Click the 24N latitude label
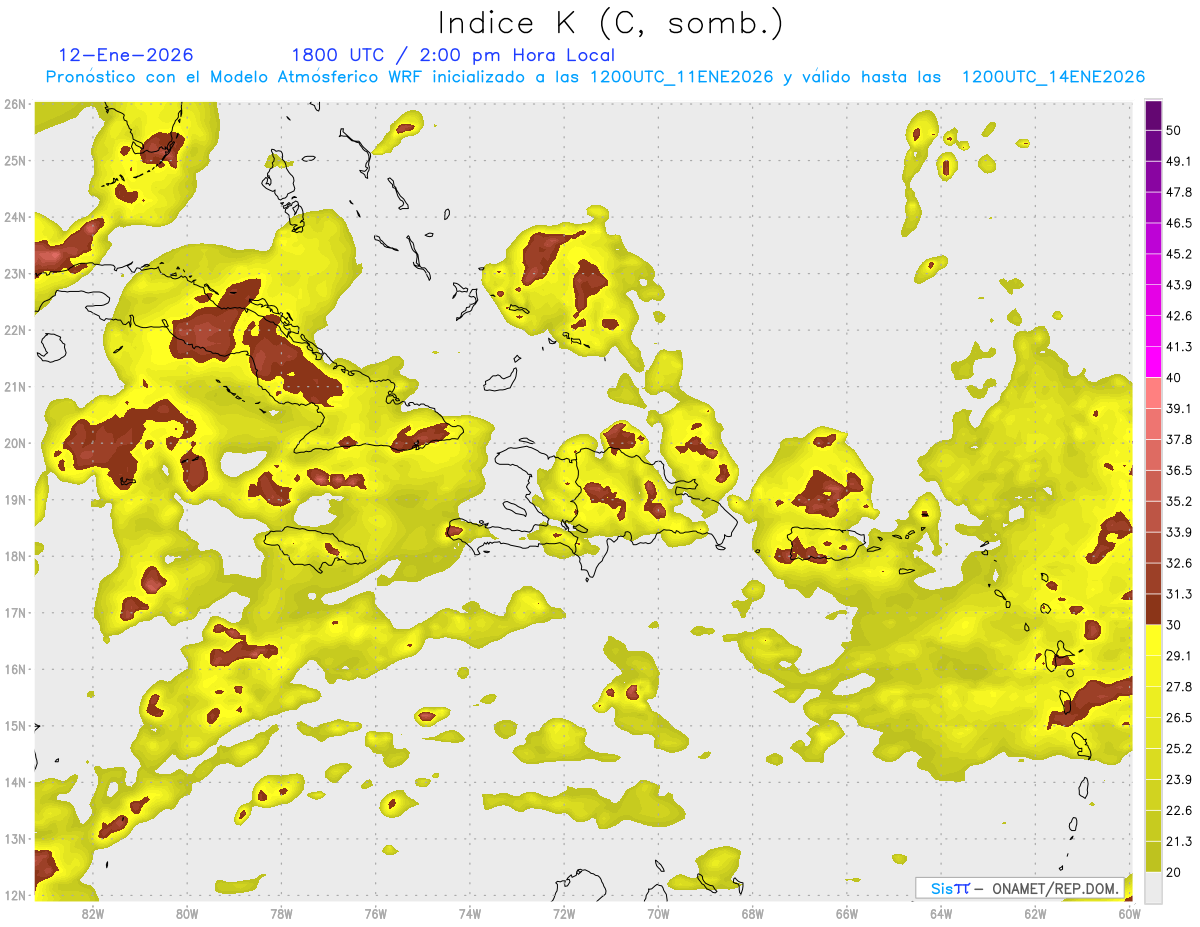The image size is (1200, 927). [x=14, y=217]
